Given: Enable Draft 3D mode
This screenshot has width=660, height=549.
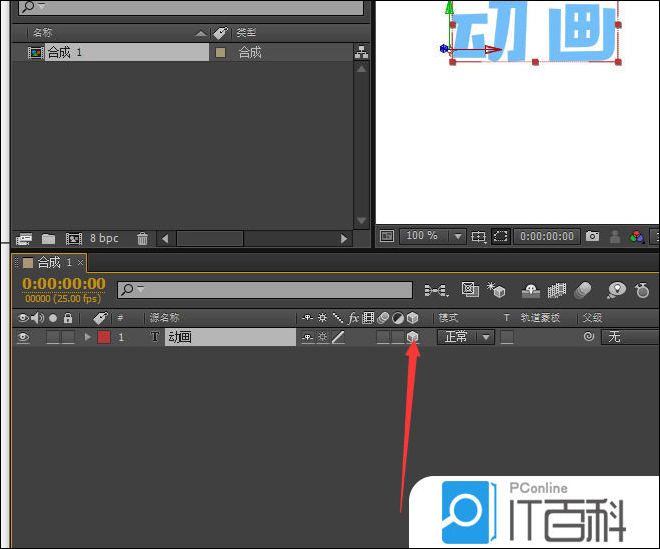Looking at the screenshot, I should [x=496, y=290].
